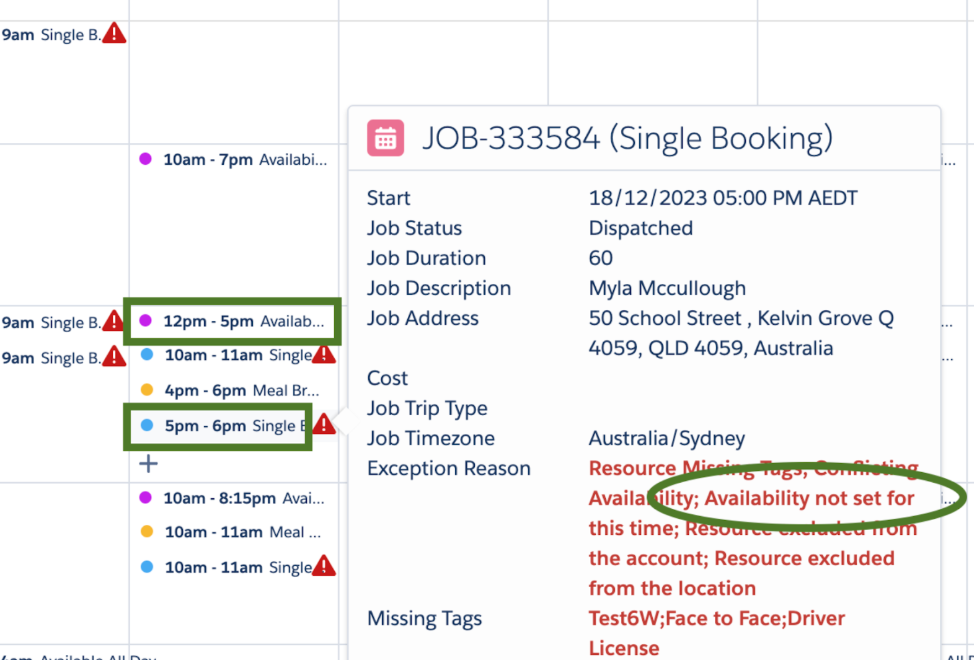Image resolution: width=974 pixels, height=668 pixels.
Task: Click the plus icon under 5pm - 6pm event
Action: click(x=148, y=463)
